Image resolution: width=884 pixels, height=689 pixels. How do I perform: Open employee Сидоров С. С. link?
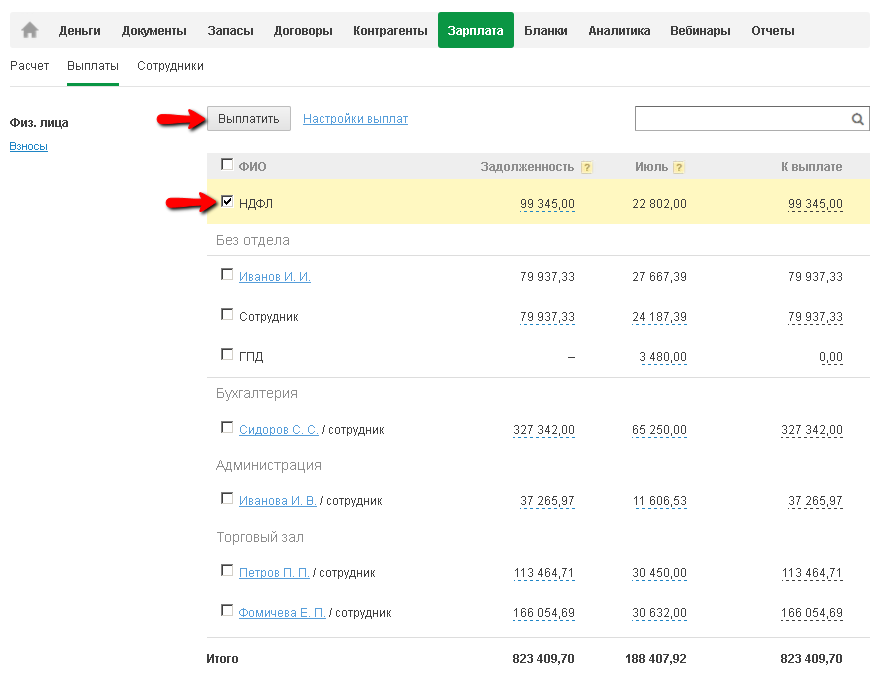click(x=278, y=430)
